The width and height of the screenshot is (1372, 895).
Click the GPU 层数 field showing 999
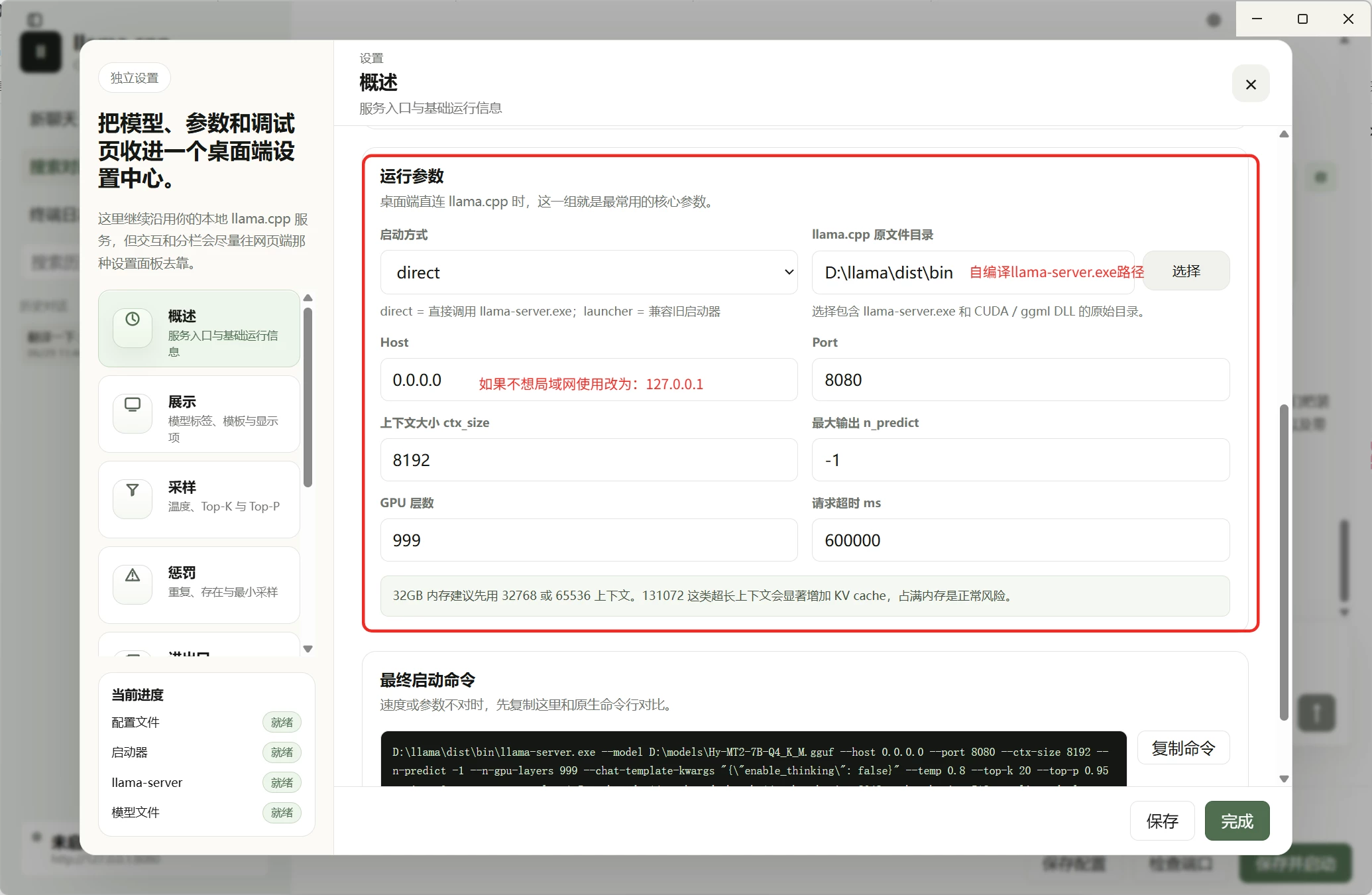[x=589, y=540]
